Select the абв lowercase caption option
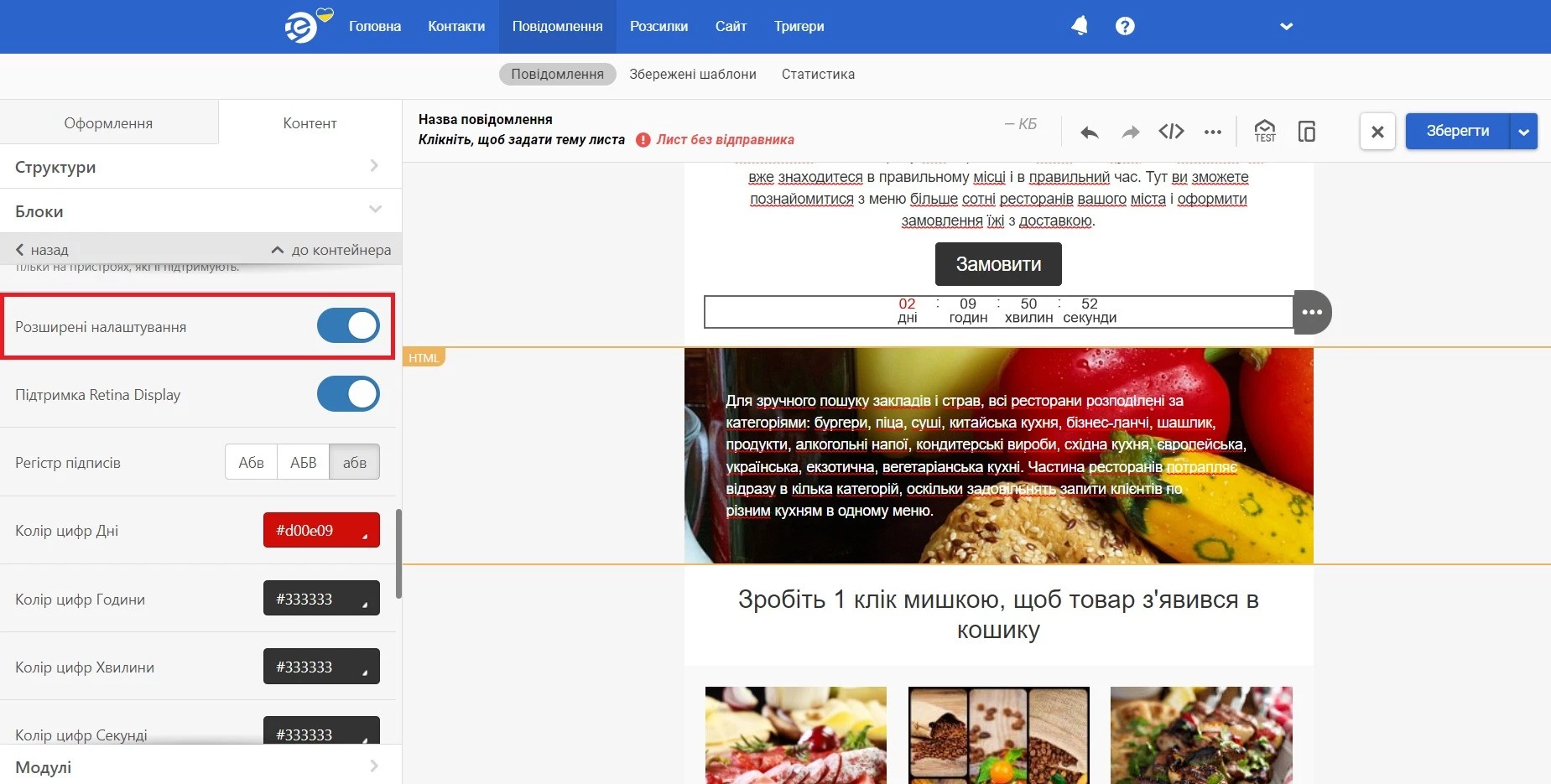The width and height of the screenshot is (1551, 784). tap(355, 462)
